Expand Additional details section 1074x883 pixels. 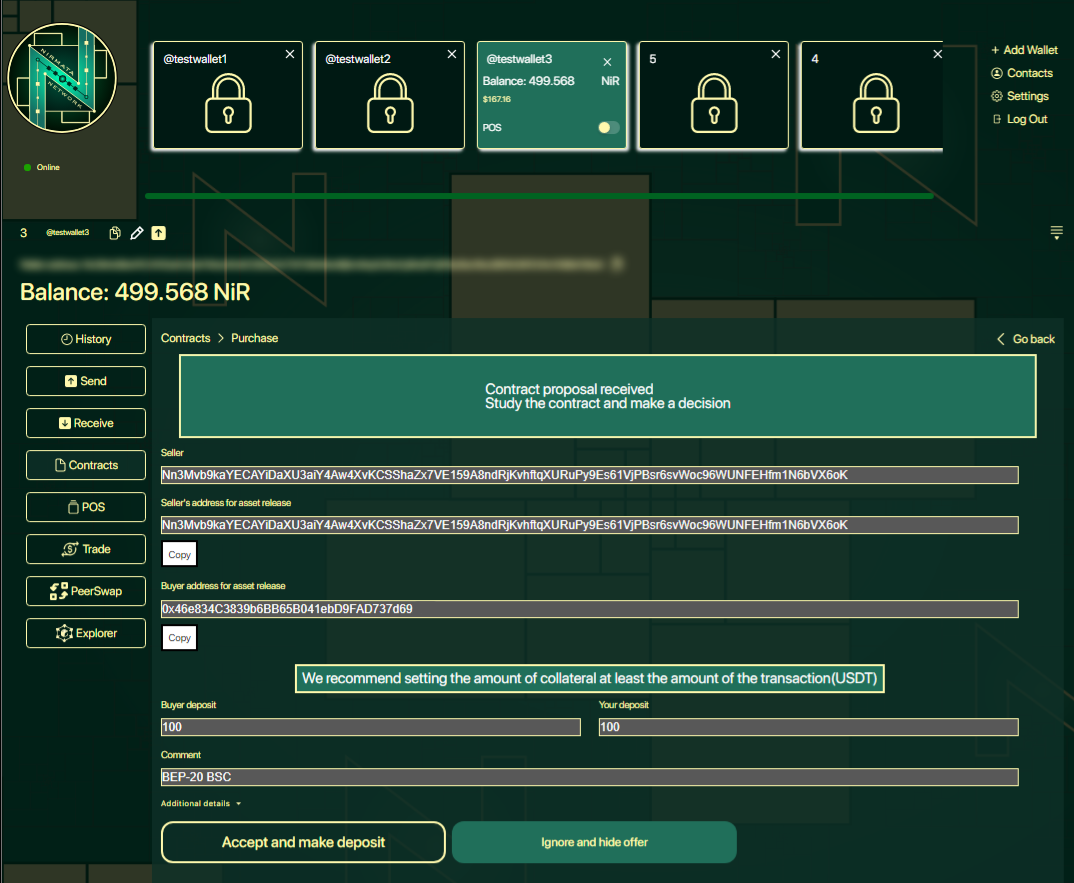(x=201, y=803)
